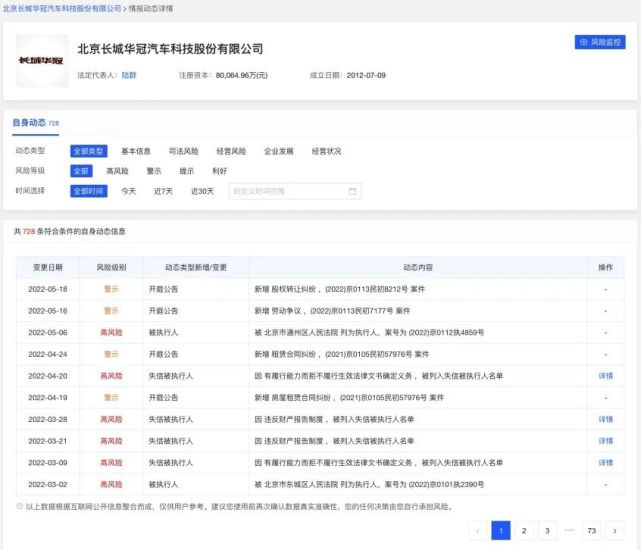Click the 风险级别 column header

pos(111,267)
